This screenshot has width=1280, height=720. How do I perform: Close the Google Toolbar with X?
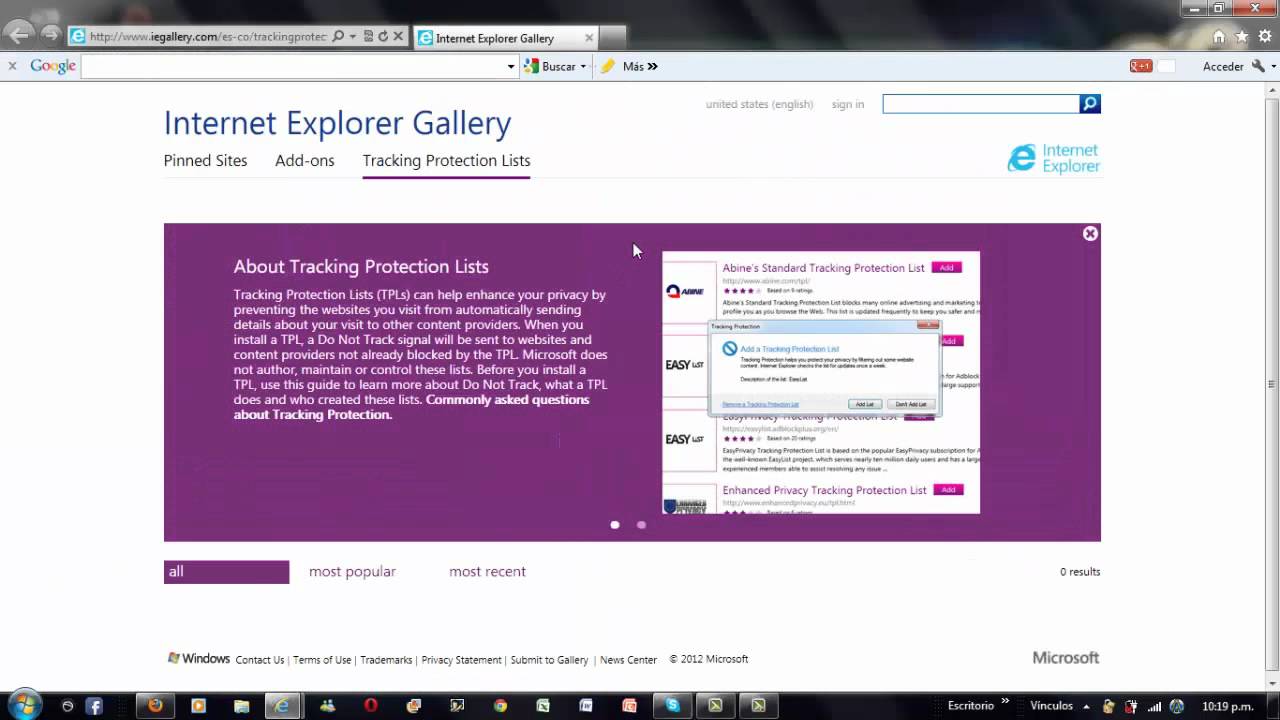pos(12,66)
